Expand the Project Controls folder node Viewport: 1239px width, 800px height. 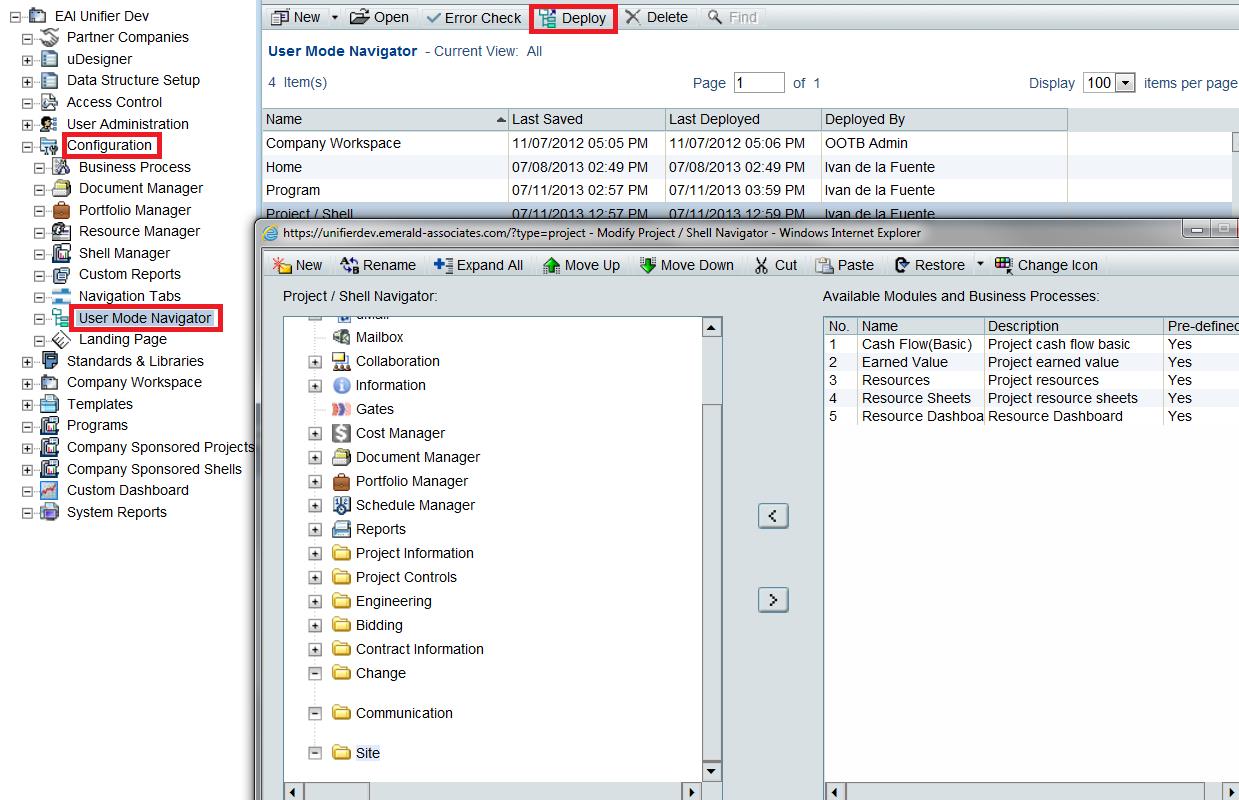(x=315, y=578)
